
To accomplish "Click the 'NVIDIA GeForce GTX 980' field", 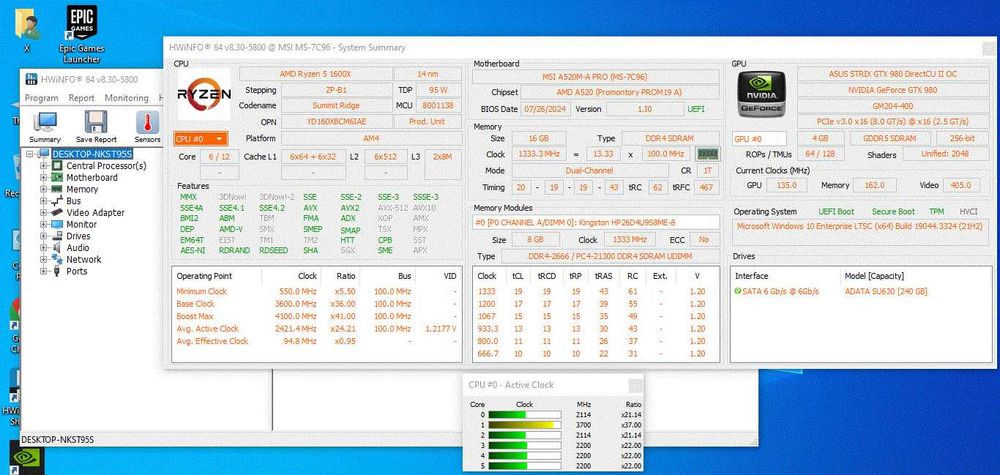I will tap(893, 90).
